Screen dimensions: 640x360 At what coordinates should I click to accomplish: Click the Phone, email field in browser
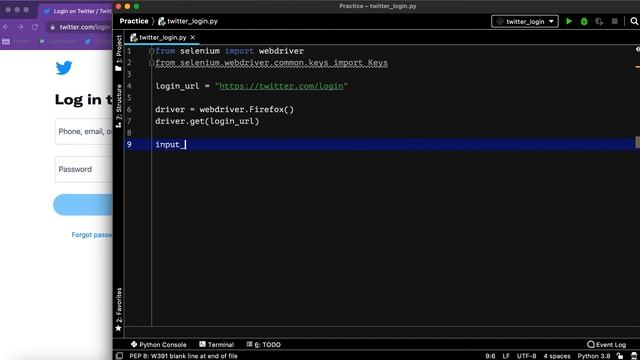(84, 131)
